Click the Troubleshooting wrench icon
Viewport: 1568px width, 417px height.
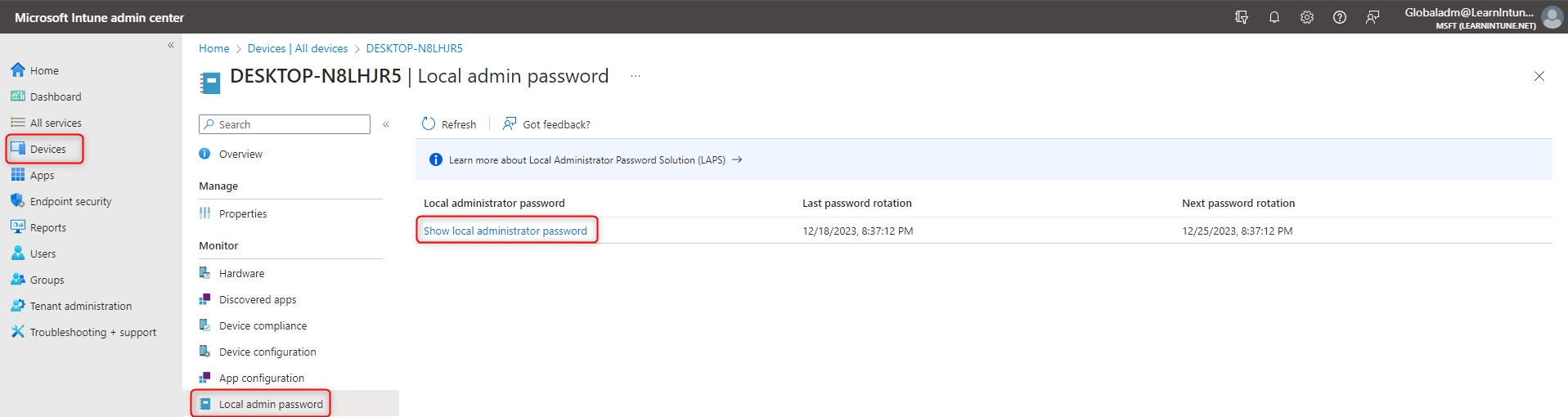click(x=18, y=331)
